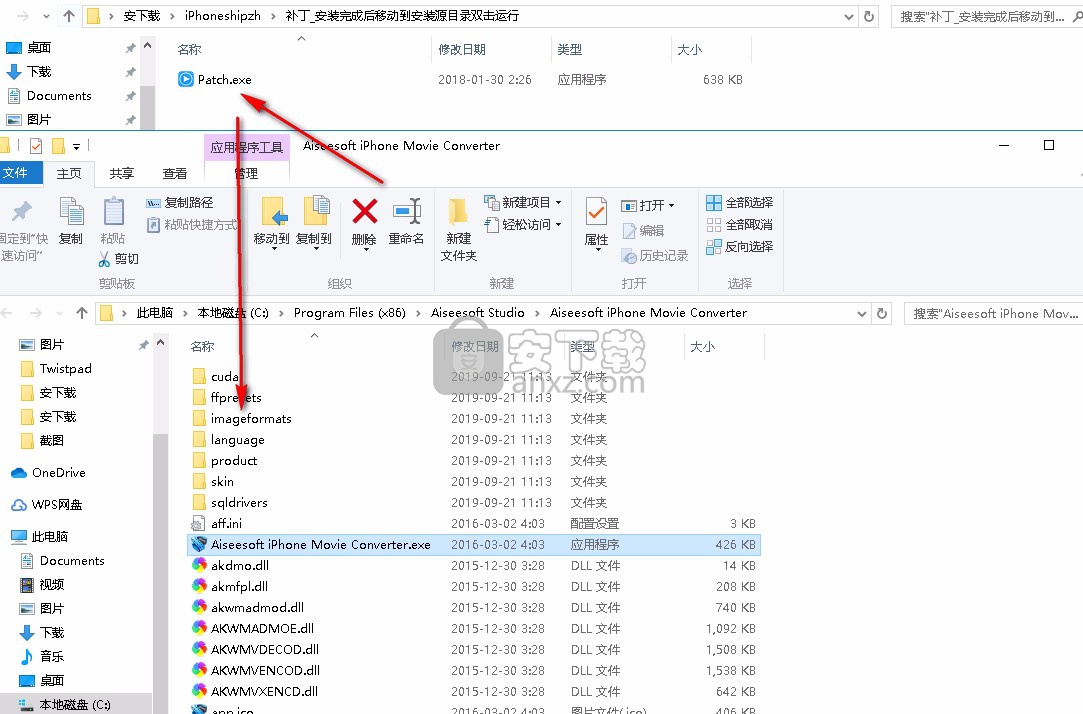This screenshot has height=714, width=1083.
Task: Select AKWMVENCOD.dll file
Action: (x=265, y=670)
